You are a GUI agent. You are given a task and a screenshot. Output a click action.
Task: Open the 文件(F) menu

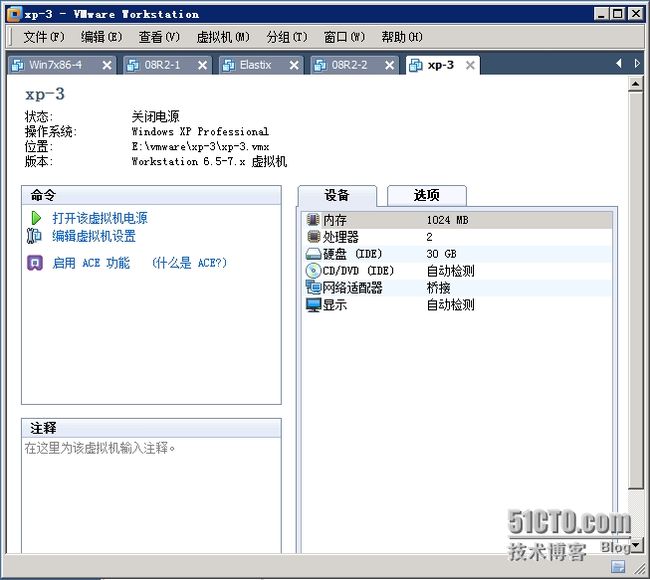click(44, 37)
